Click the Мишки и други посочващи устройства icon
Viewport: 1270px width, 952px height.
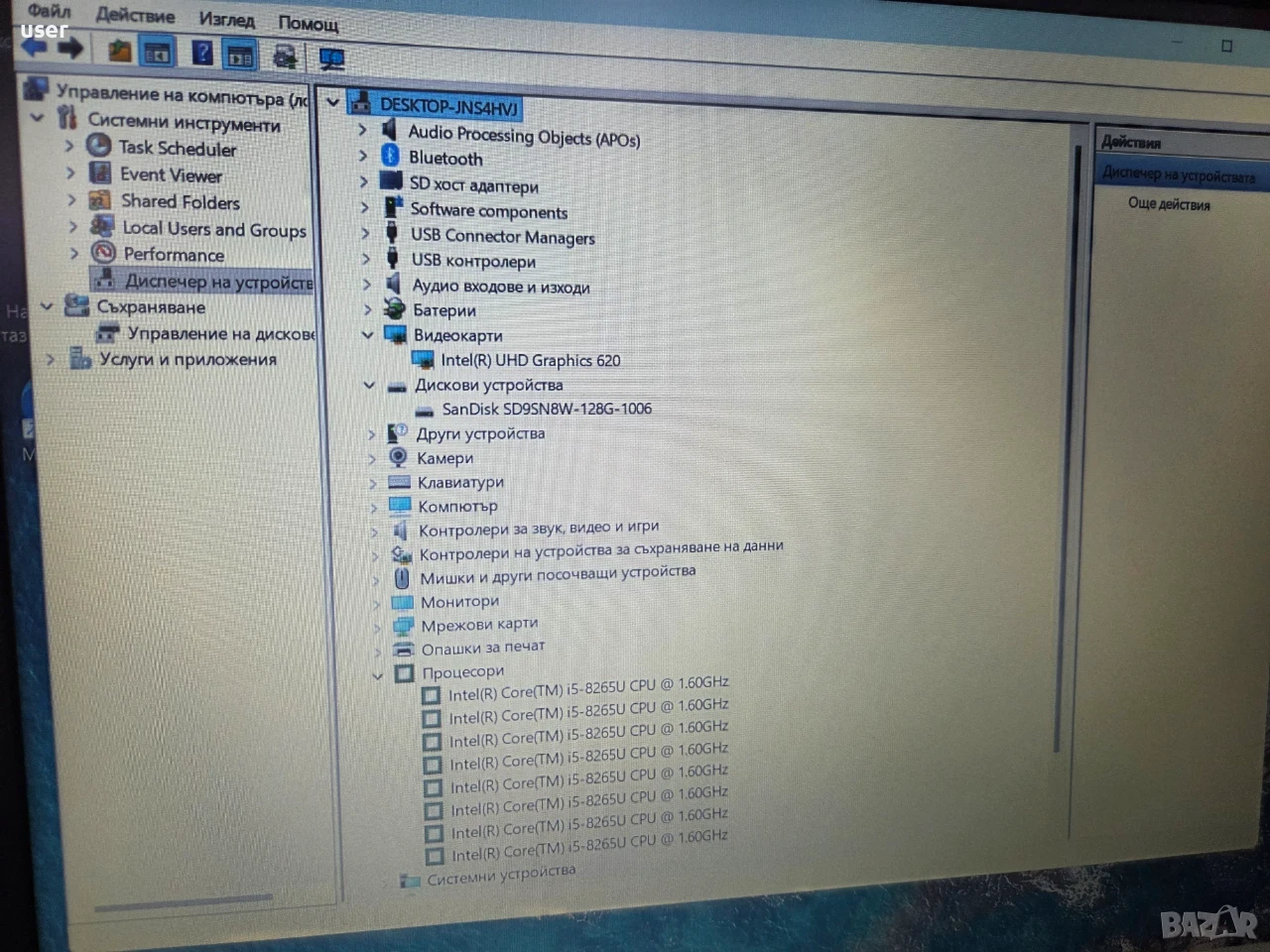tap(402, 578)
